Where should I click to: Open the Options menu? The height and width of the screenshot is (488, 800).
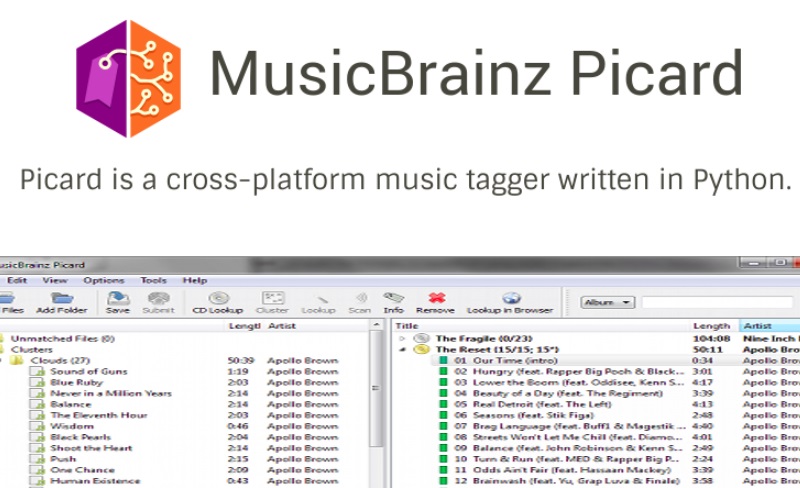click(104, 280)
